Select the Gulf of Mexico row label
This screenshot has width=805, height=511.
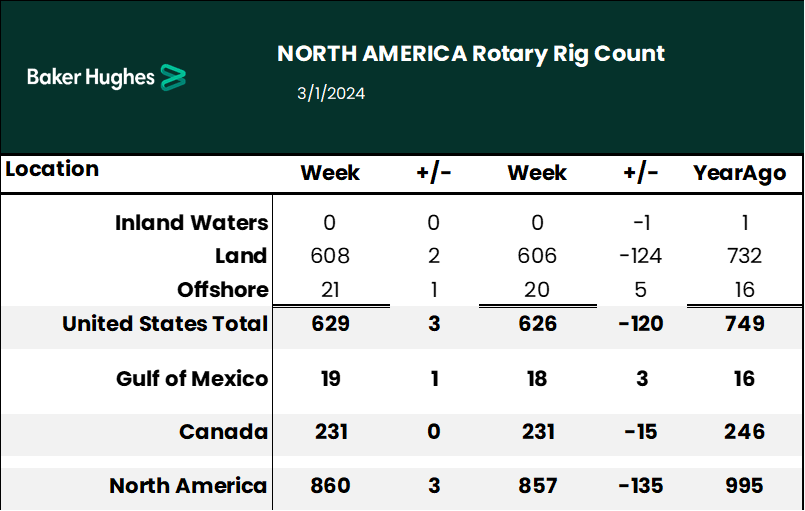(192, 379)
